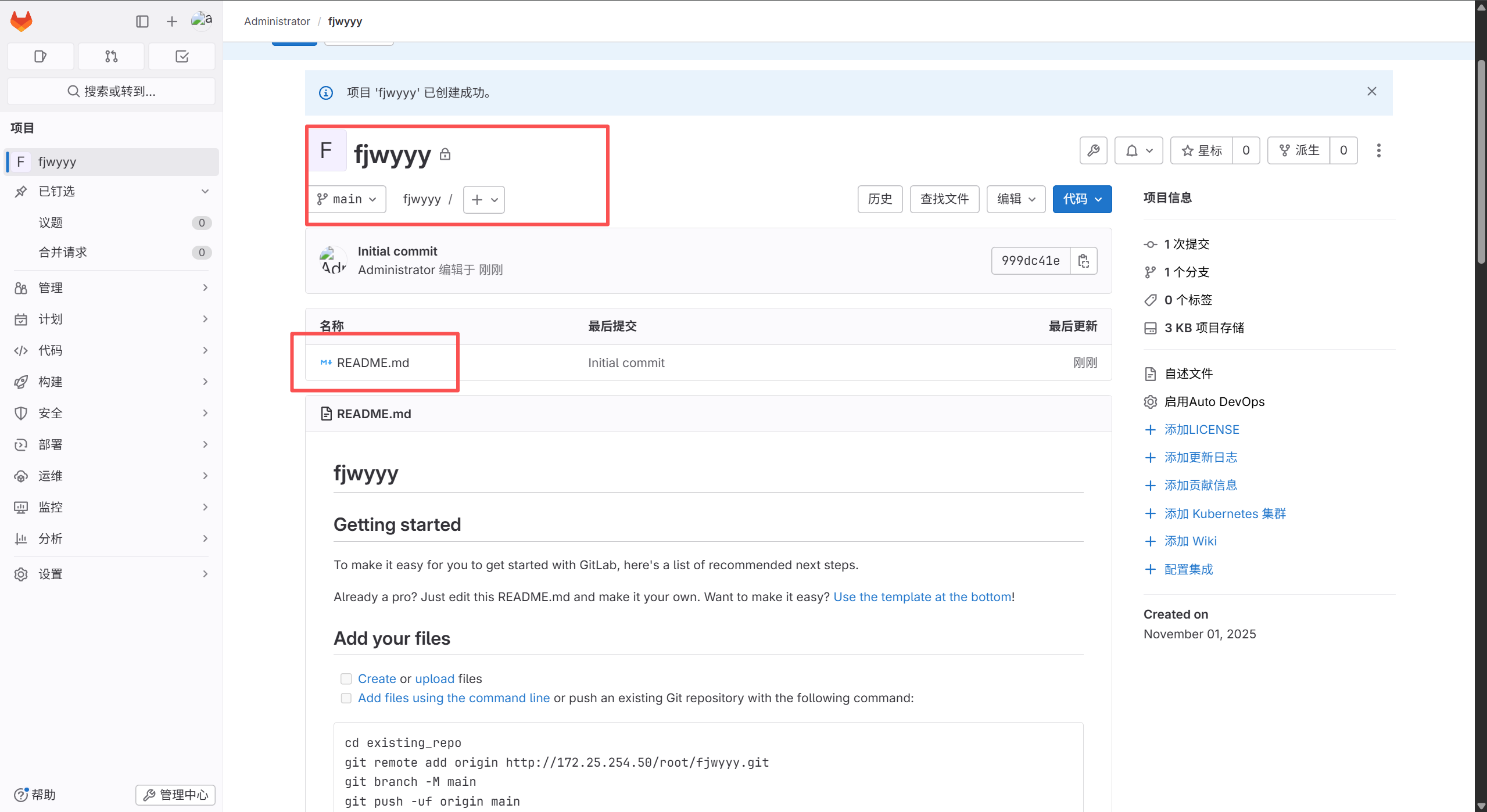Copy commit SHA 999dc41e

(1083, 261)
